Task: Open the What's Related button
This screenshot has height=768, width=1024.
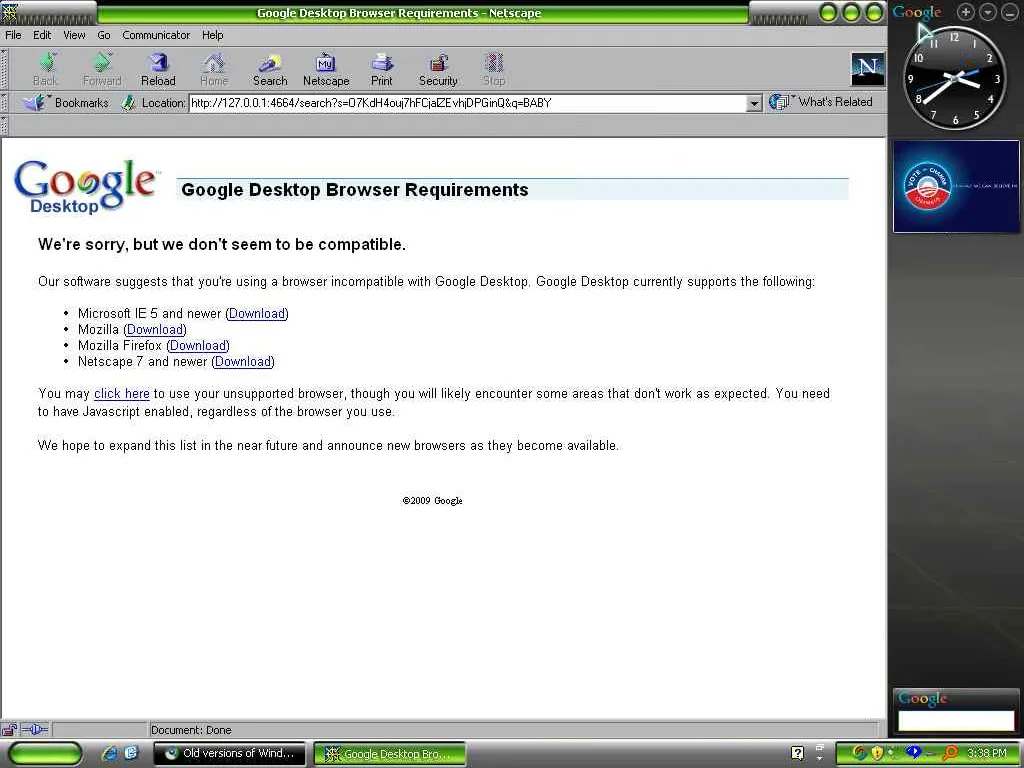Action: [821, 102]
